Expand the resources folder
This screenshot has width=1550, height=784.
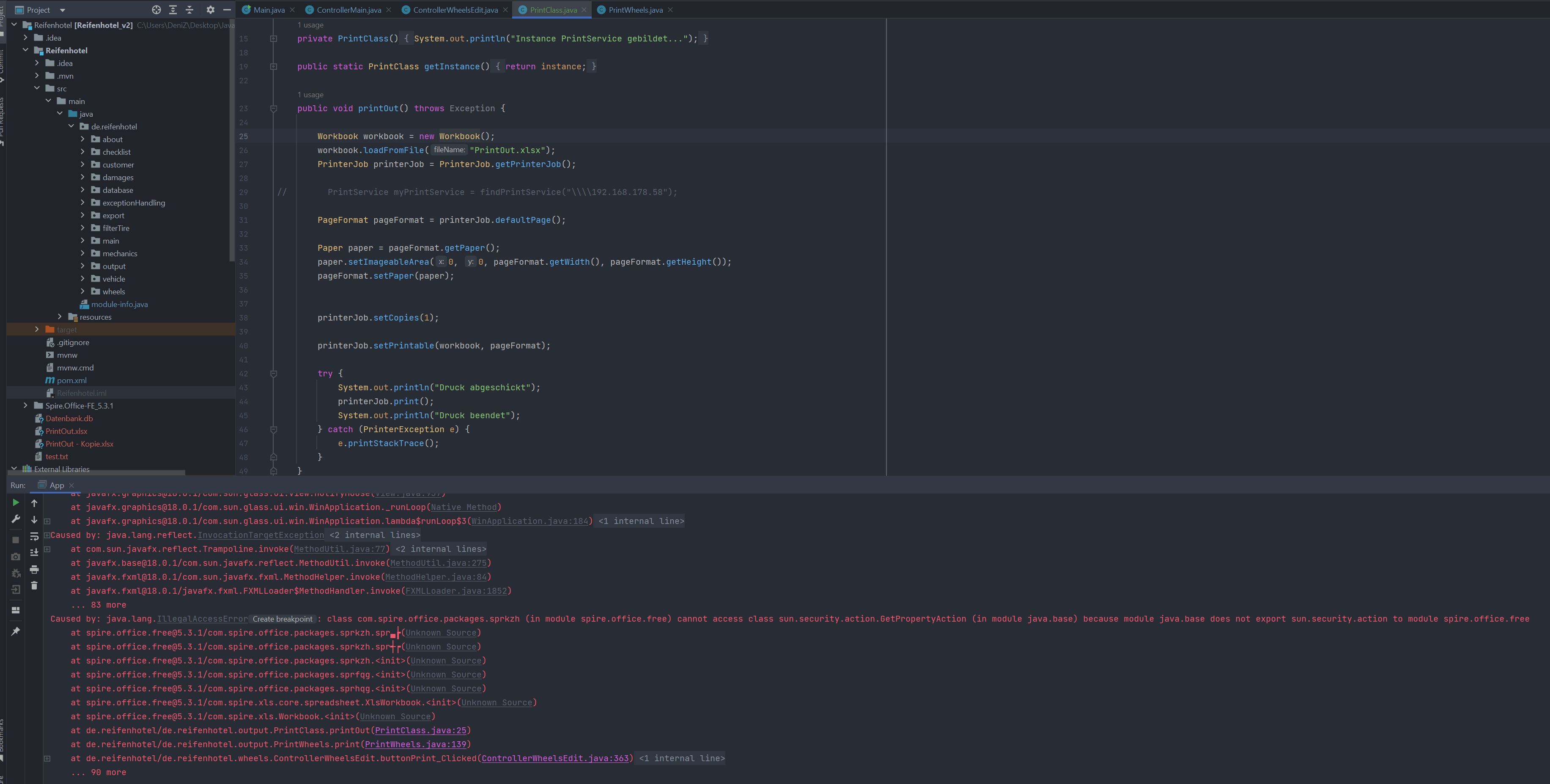pos(60,316)
